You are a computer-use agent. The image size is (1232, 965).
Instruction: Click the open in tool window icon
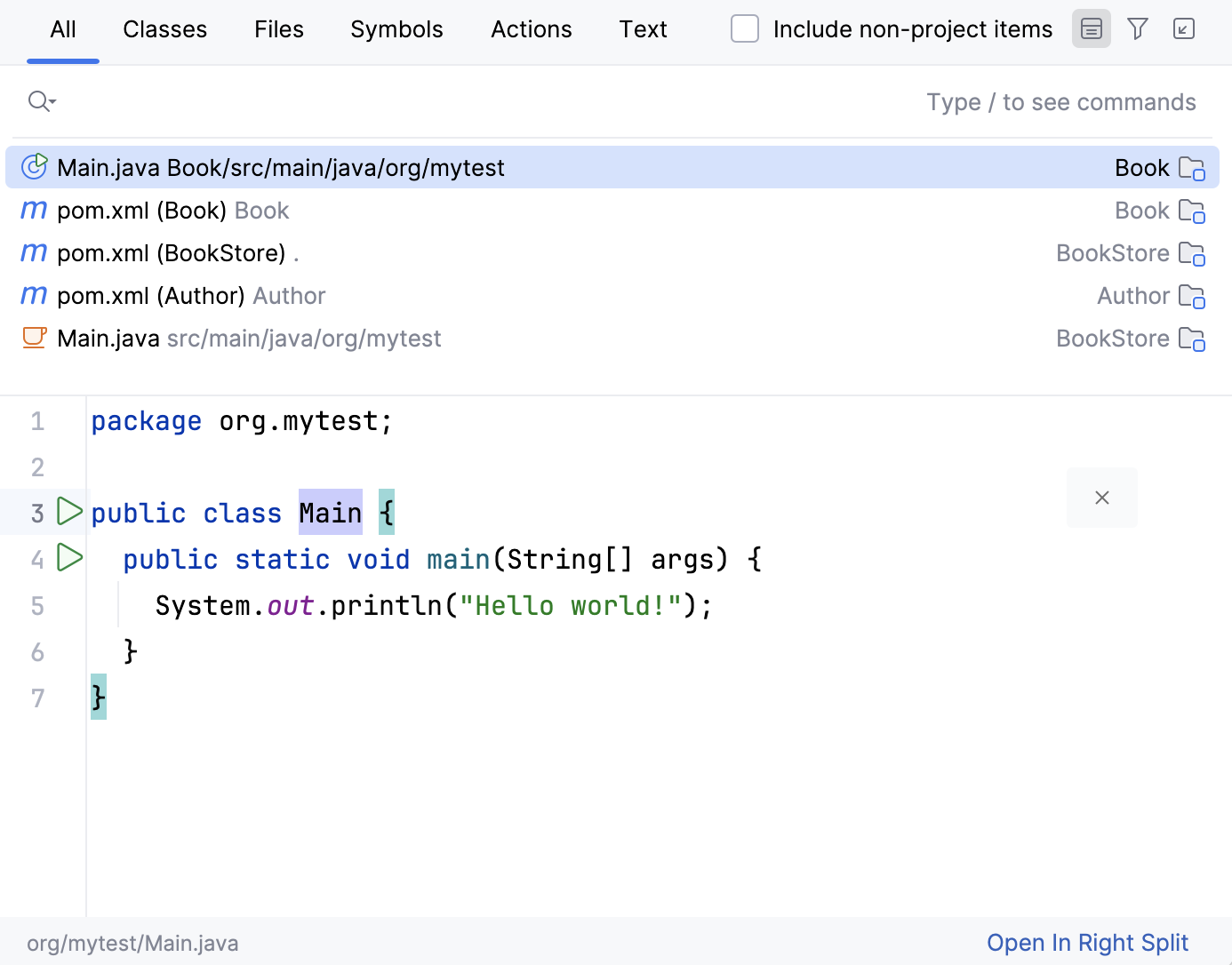pos(1183,29)
